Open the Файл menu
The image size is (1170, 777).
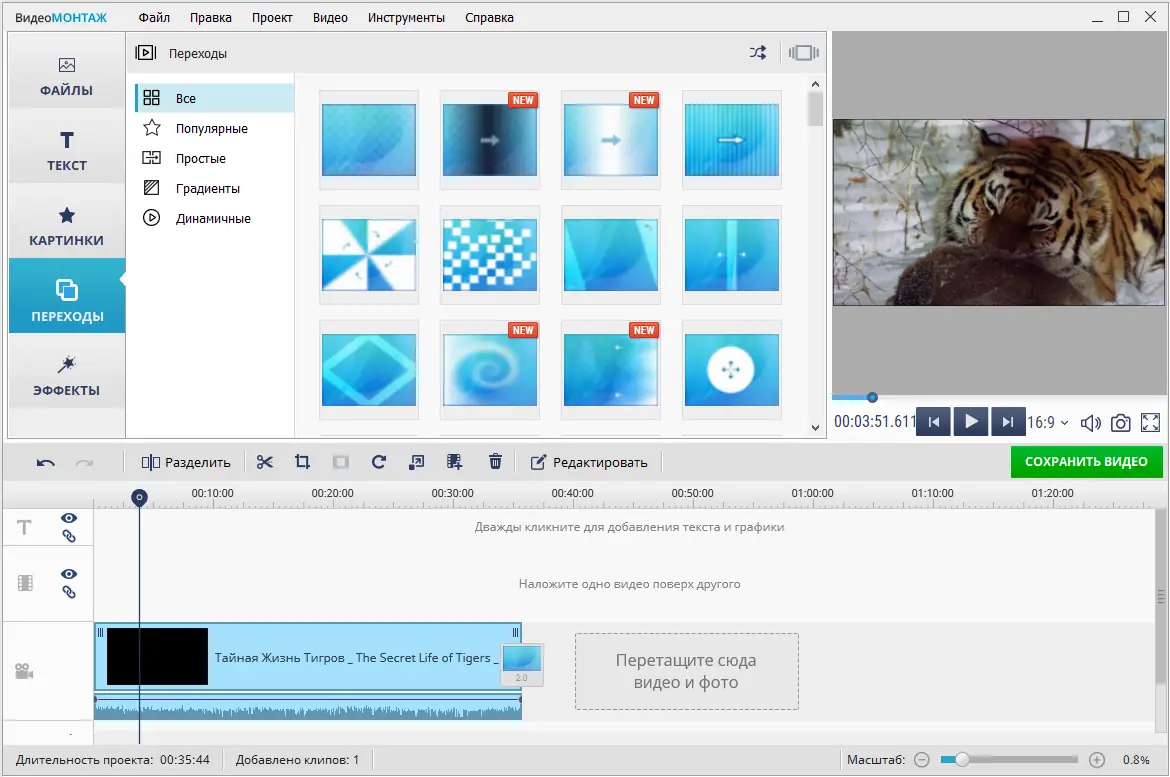pos(154,17)
